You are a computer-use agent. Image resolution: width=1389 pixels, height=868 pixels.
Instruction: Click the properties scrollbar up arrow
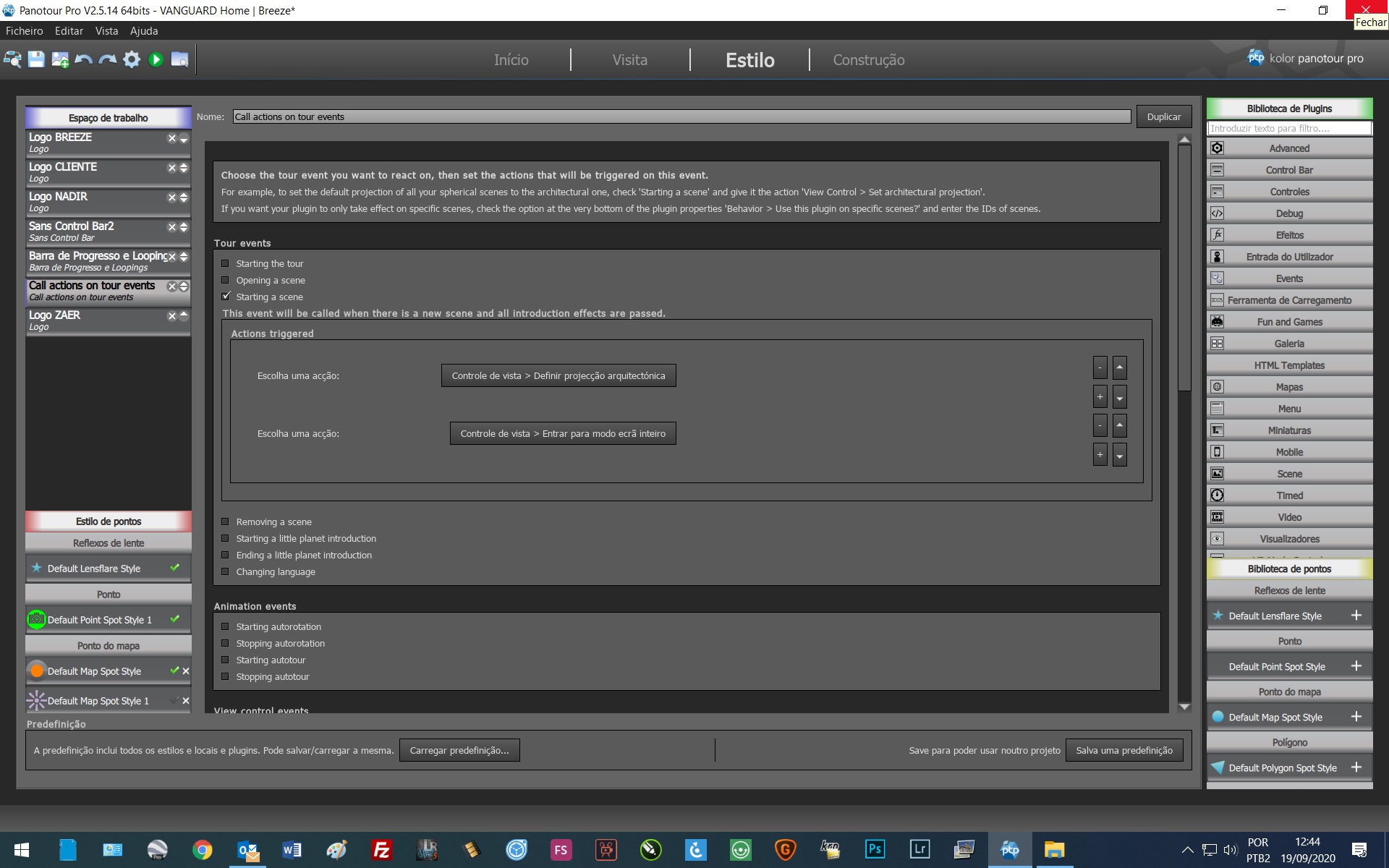(1184, 139)
